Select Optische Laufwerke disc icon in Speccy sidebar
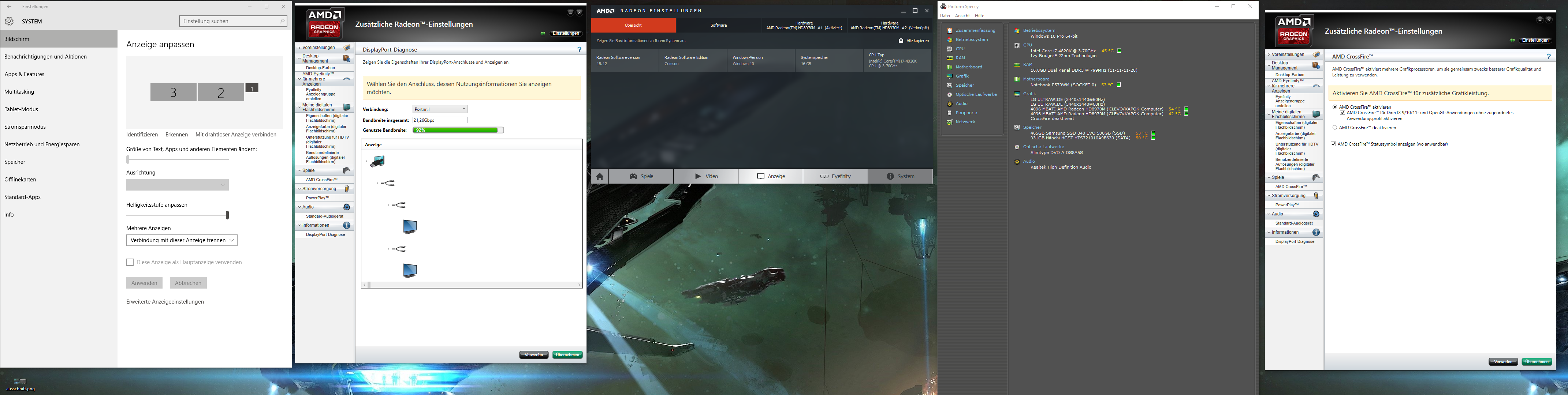 tap(950, 94)
